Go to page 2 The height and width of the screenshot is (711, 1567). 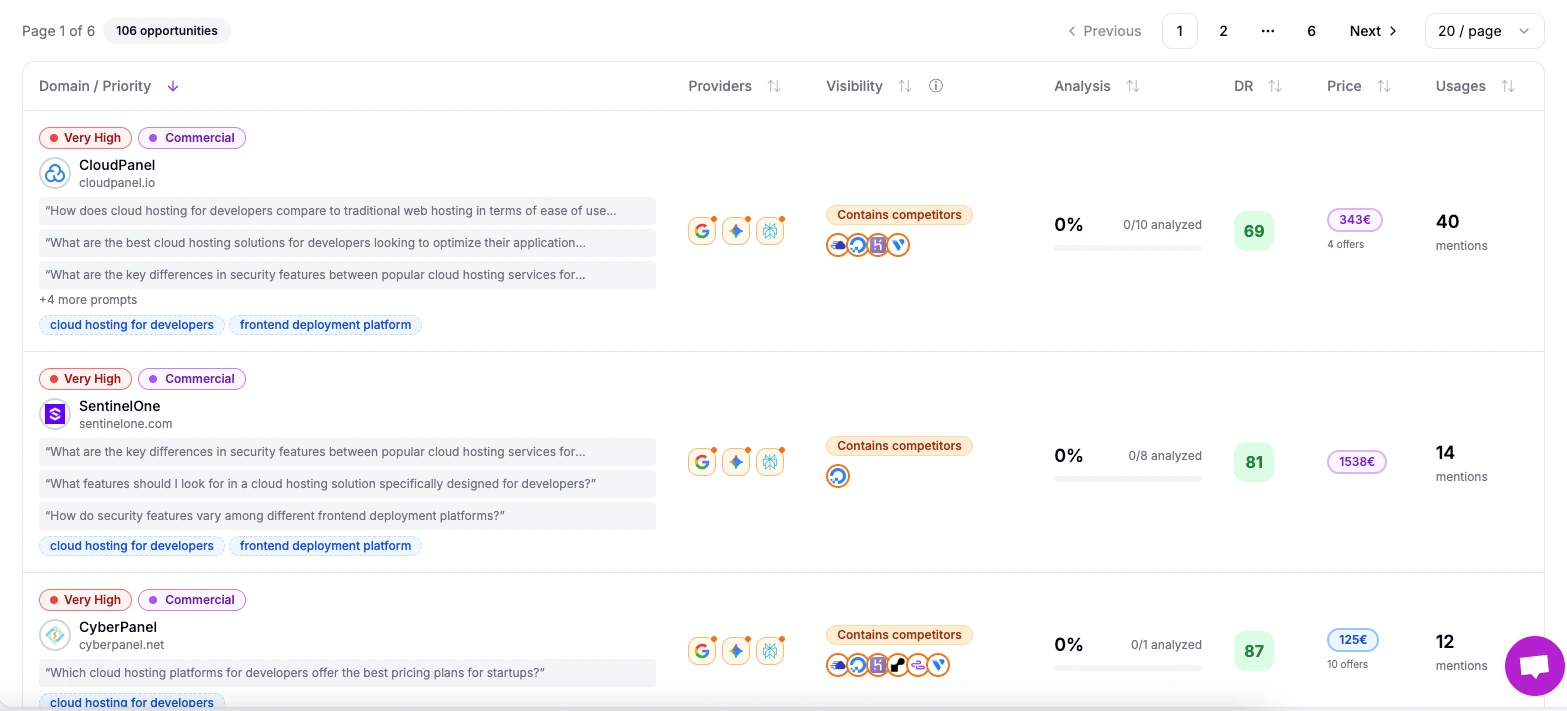pos(1223,31)
